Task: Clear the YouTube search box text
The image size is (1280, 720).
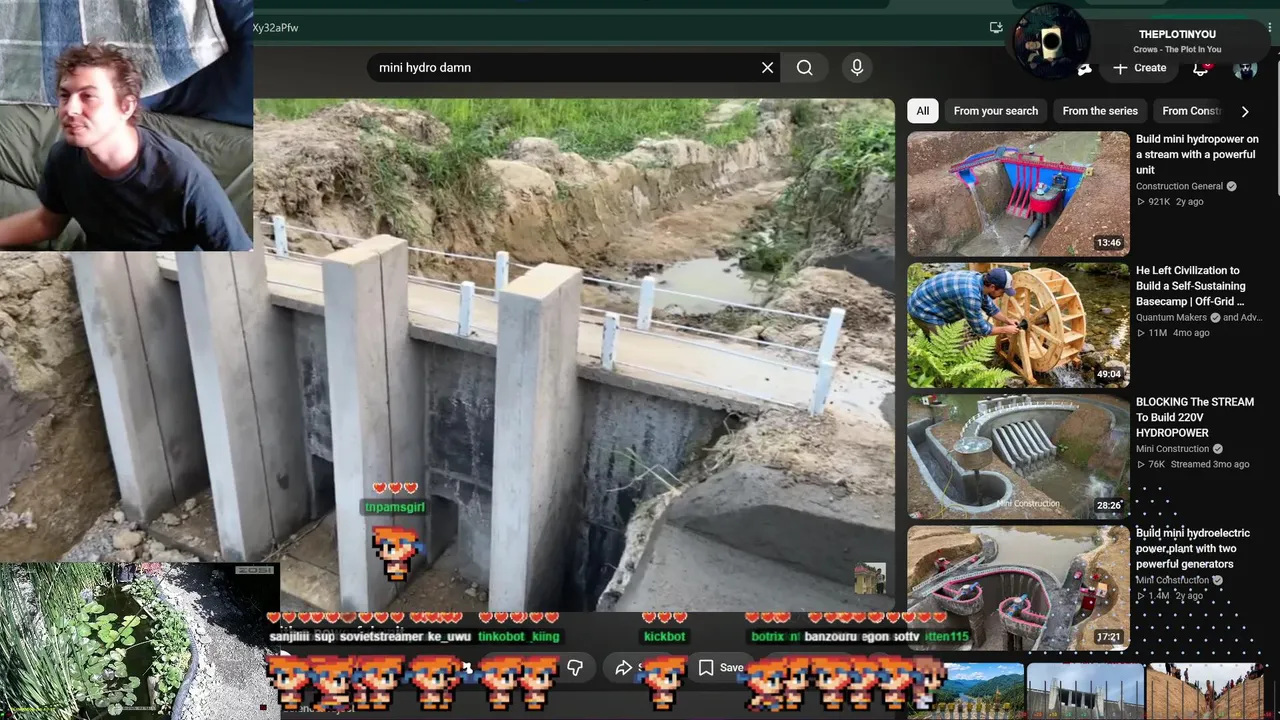Action: [x=767, y=68]
